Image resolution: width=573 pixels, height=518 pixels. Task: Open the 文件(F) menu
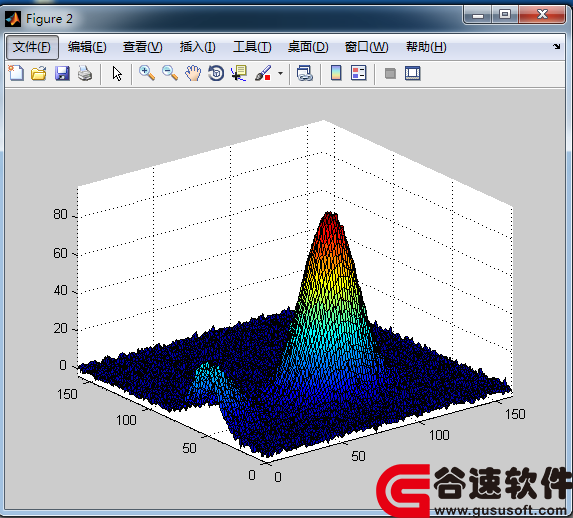[x=32, y=47]
